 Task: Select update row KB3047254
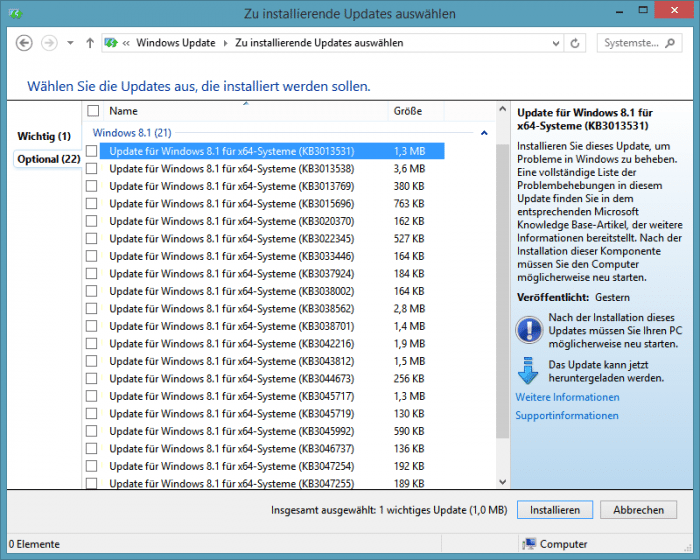click(x=272, y=466)
